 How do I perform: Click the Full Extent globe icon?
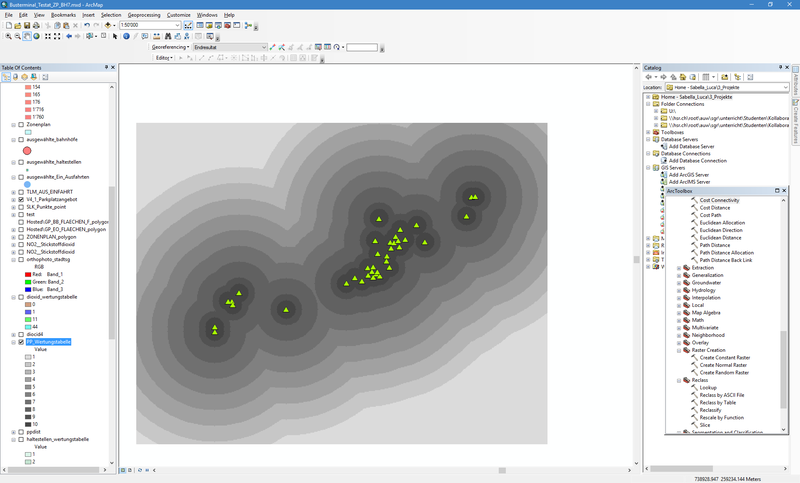[x=37, y=36]
